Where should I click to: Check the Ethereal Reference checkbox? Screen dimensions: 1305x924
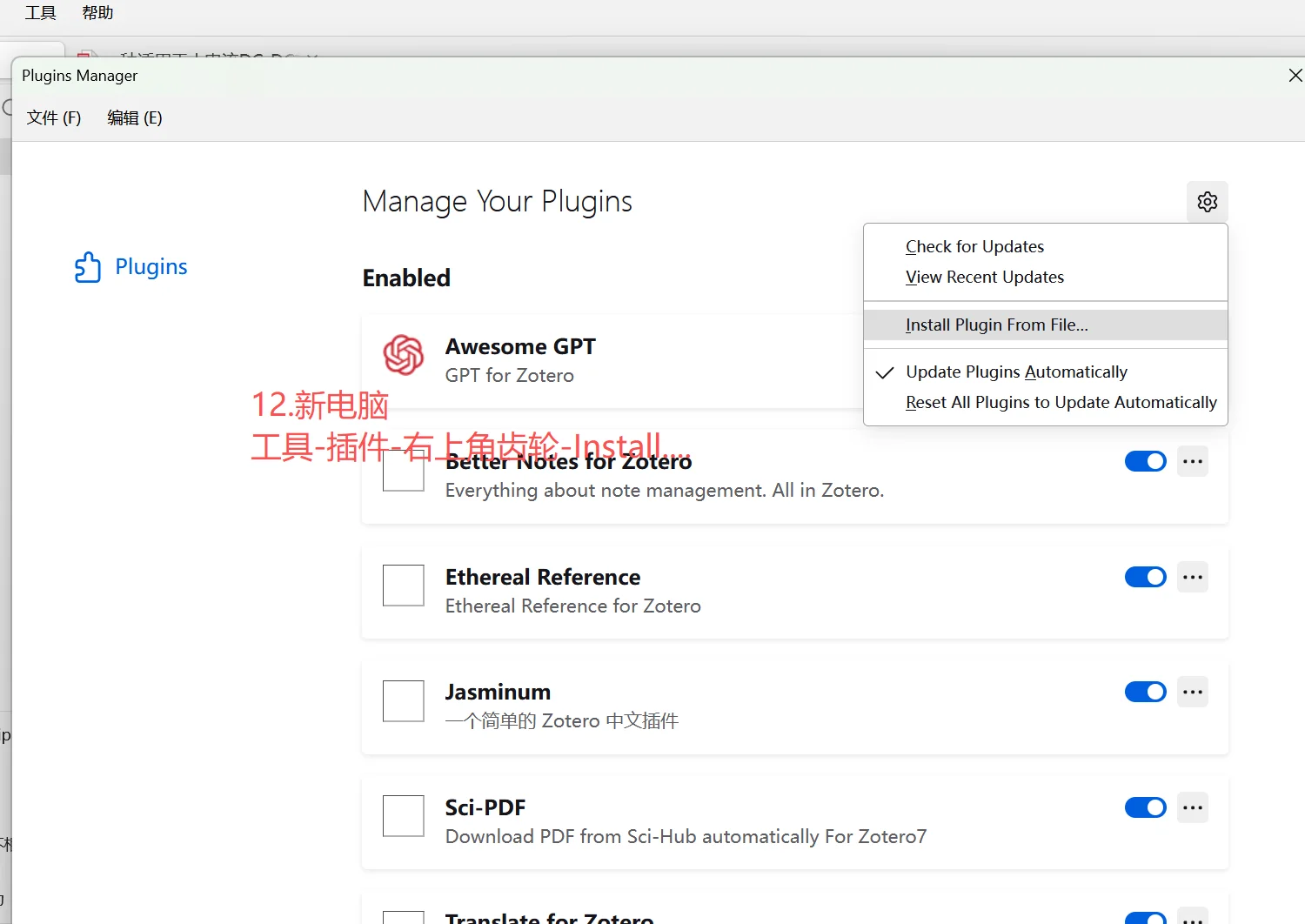403,586
